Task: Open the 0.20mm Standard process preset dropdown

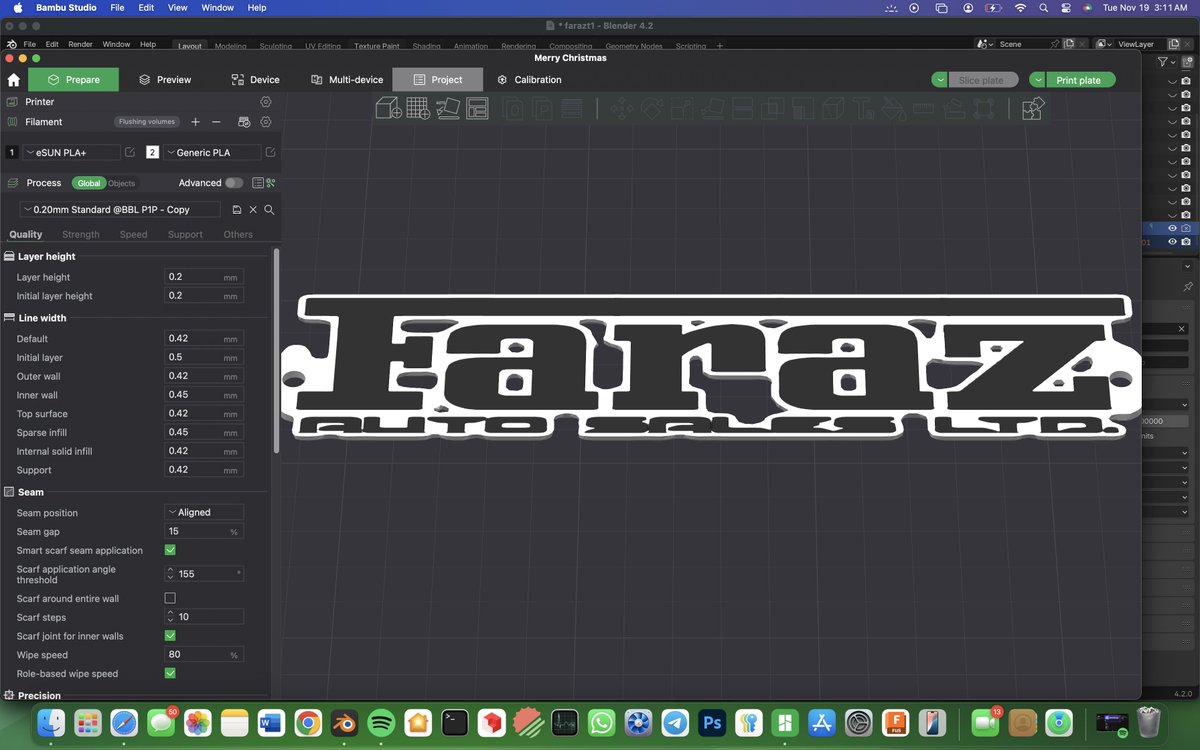Action: pyautogui.click(x=121, y=210)
